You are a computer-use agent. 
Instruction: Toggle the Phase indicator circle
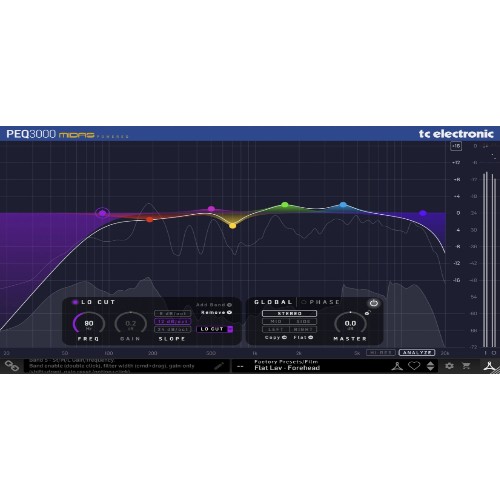point(304,302)
